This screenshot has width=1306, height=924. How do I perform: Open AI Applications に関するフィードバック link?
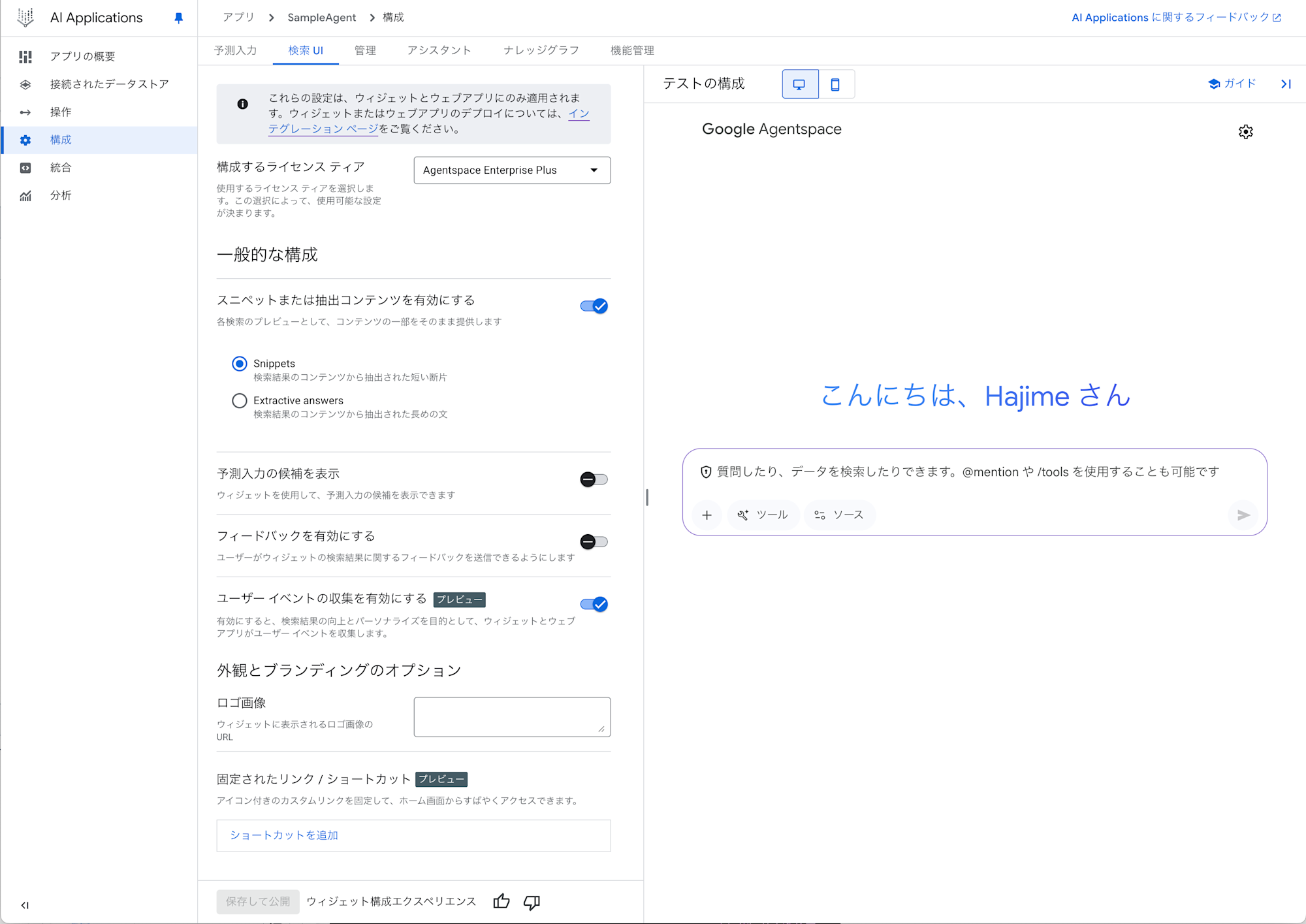pyautogui.click(x=1176, y=18)
